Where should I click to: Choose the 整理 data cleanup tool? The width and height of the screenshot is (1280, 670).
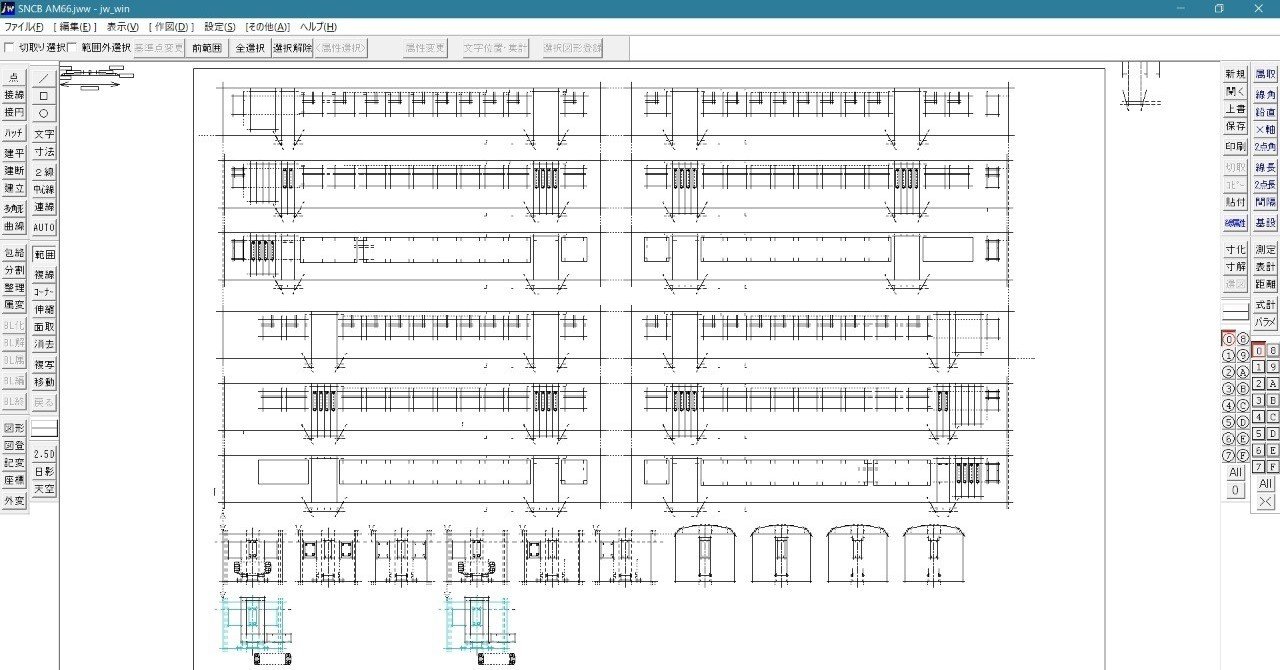pyautogui.click(x=14, y=289)
